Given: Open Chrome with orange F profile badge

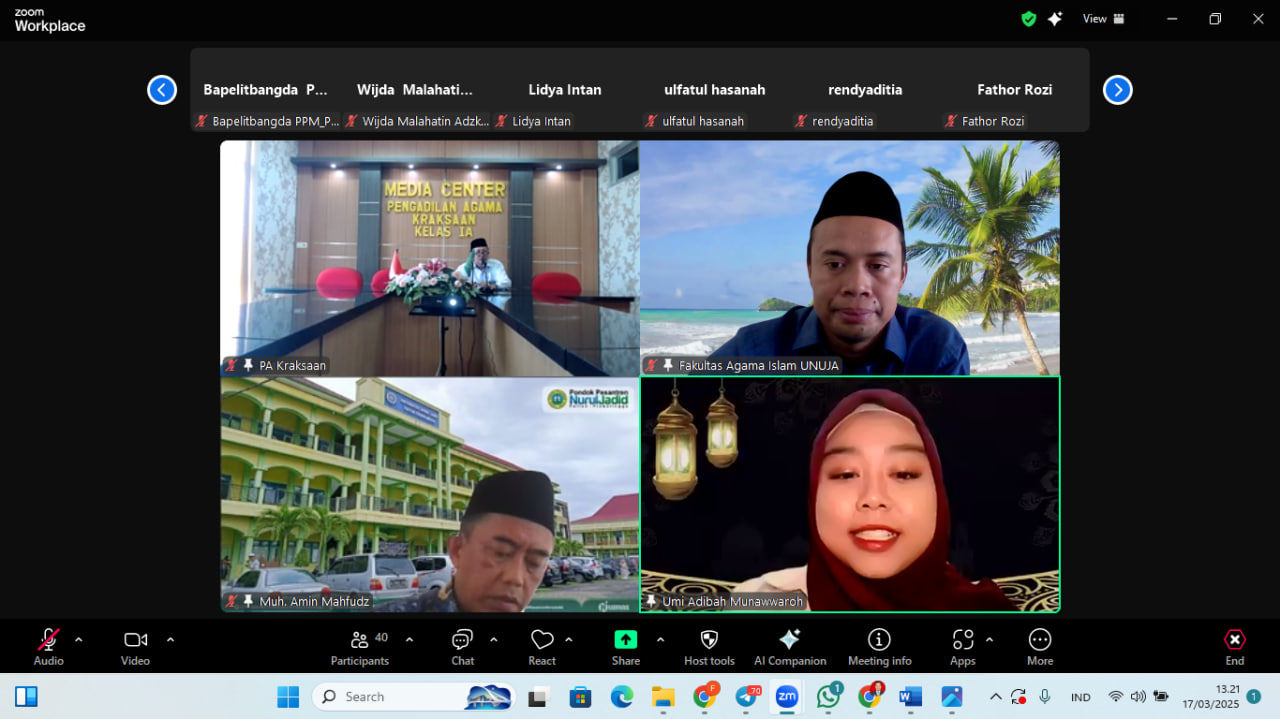Looking at the screenshot, I should tap(705, 697).
